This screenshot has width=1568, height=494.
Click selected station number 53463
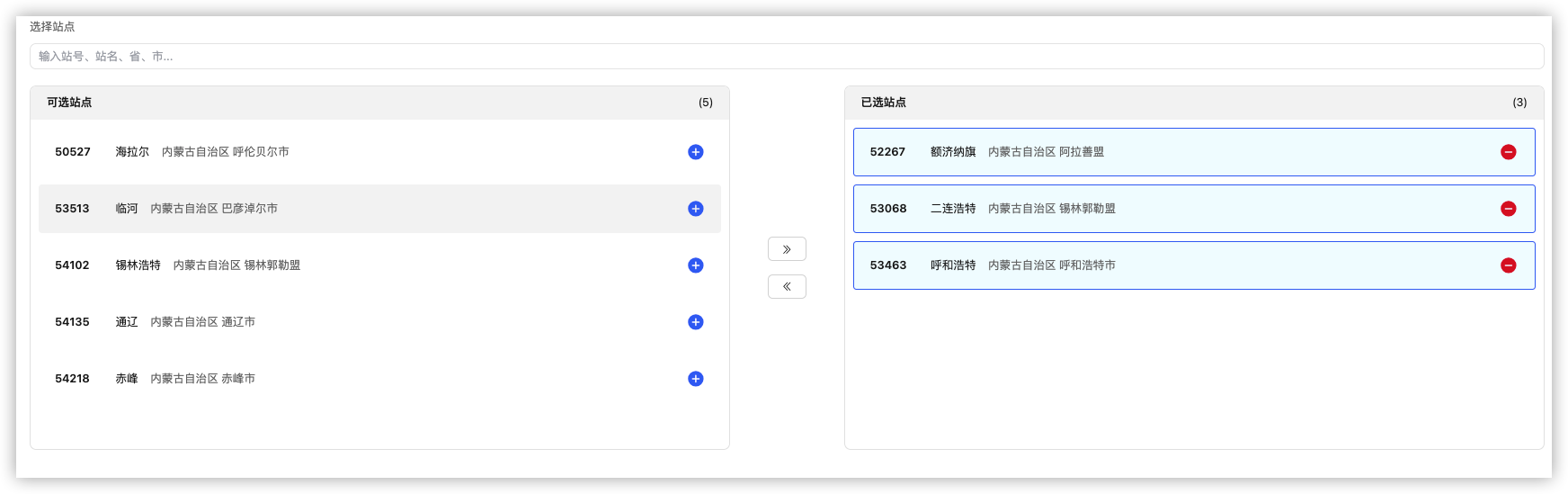click(888, 265)
